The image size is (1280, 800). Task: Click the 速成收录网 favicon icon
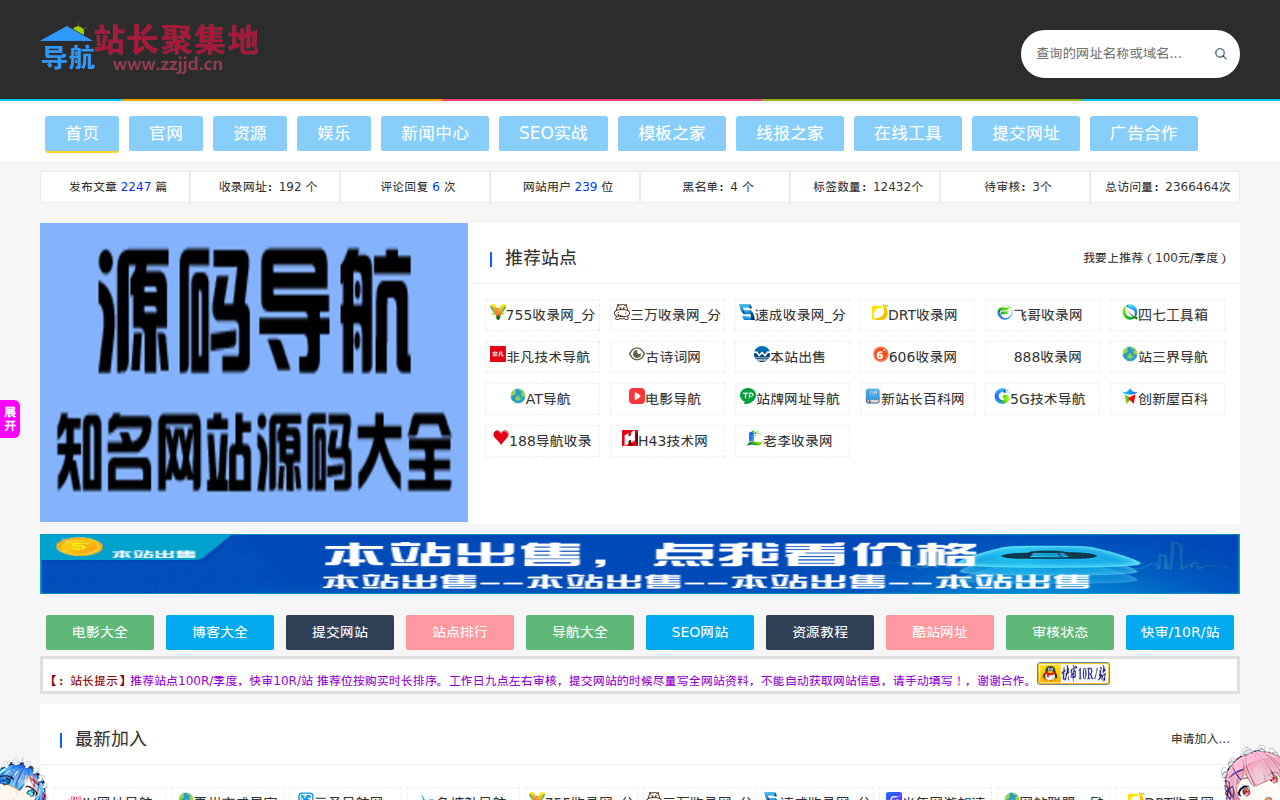click(x=747, y=313)
